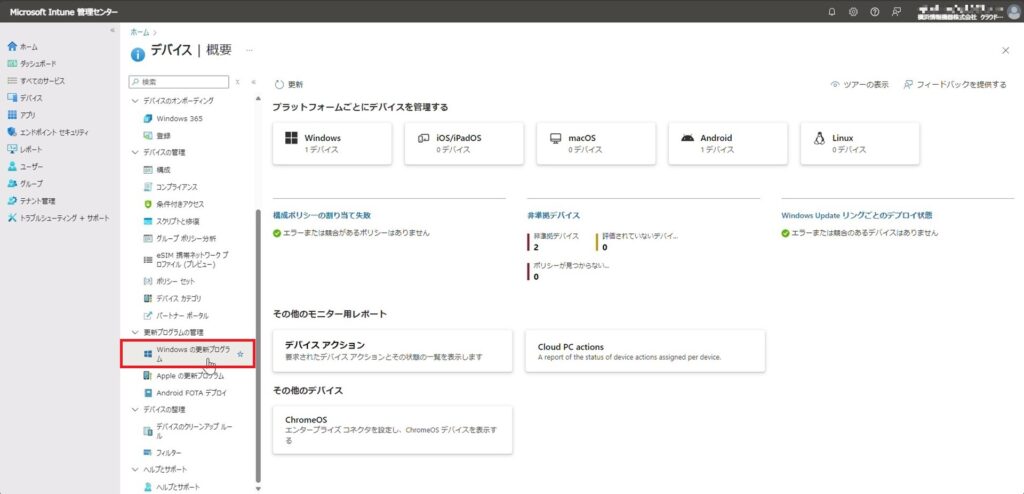Click the device menu 検索 input field

point(179,82)
